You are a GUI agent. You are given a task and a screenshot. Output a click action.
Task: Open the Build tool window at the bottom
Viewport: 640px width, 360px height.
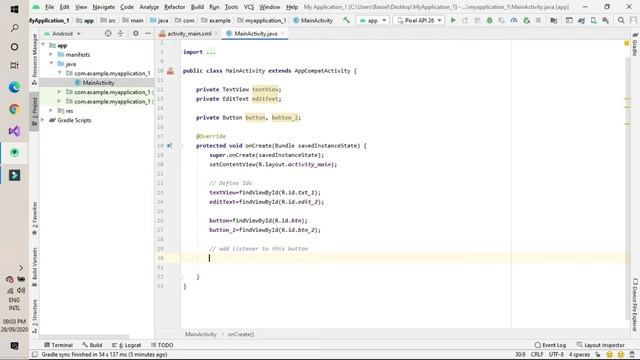[x=92, y=345]
